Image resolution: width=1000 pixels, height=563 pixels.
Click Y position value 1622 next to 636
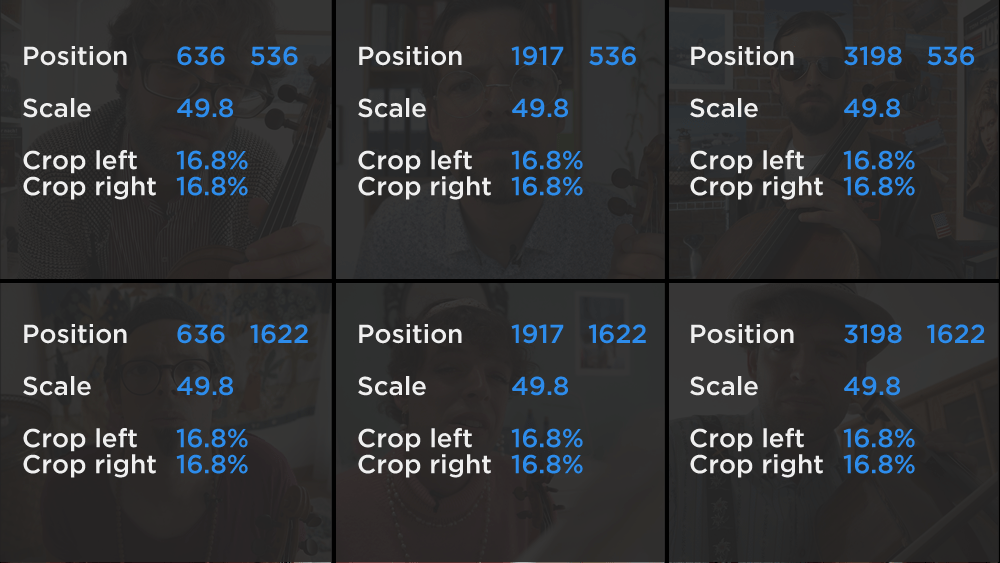point(279,335)
